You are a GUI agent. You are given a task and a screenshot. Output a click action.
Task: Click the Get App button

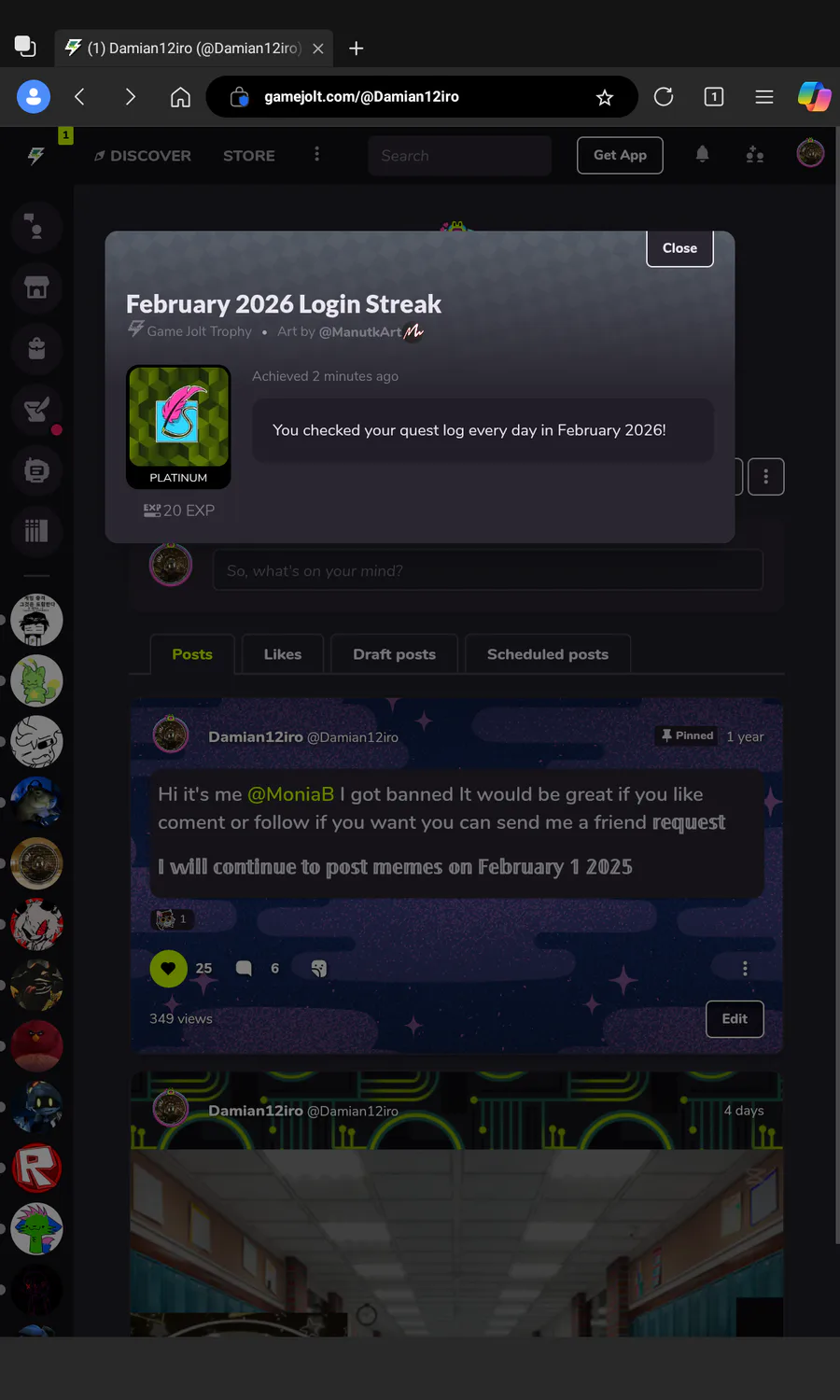pyautogui.click(x=621, y=155)
